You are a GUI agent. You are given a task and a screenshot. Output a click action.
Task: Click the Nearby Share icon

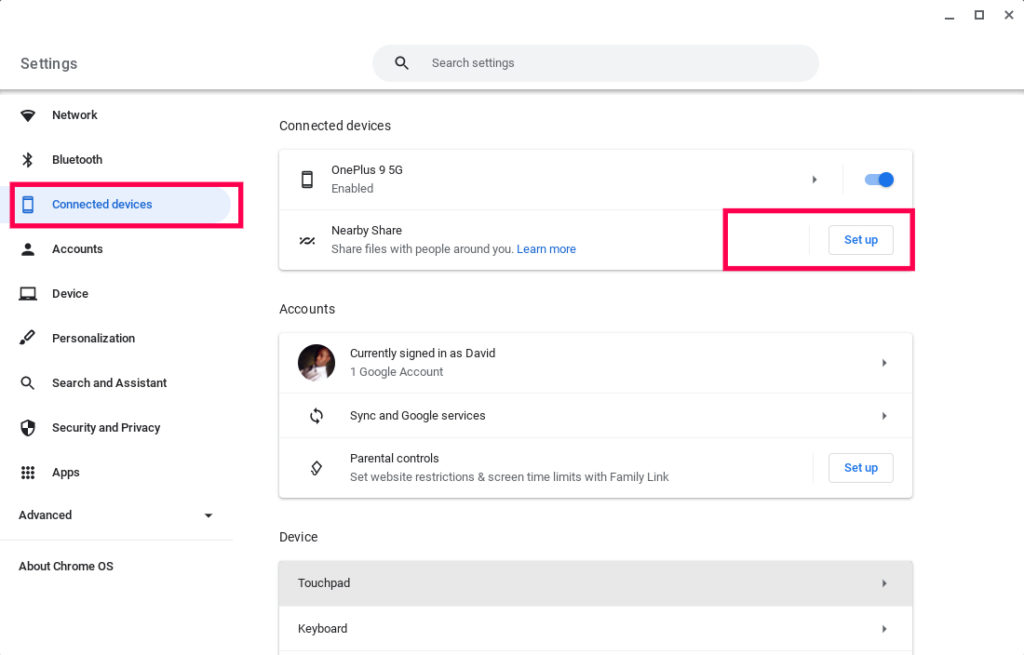click(x=307, y=240)
